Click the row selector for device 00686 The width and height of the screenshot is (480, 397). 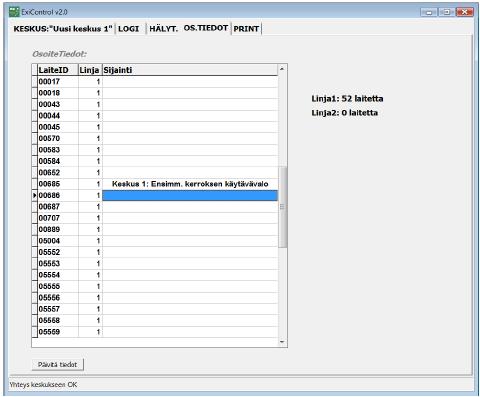(x=35, y=195)
